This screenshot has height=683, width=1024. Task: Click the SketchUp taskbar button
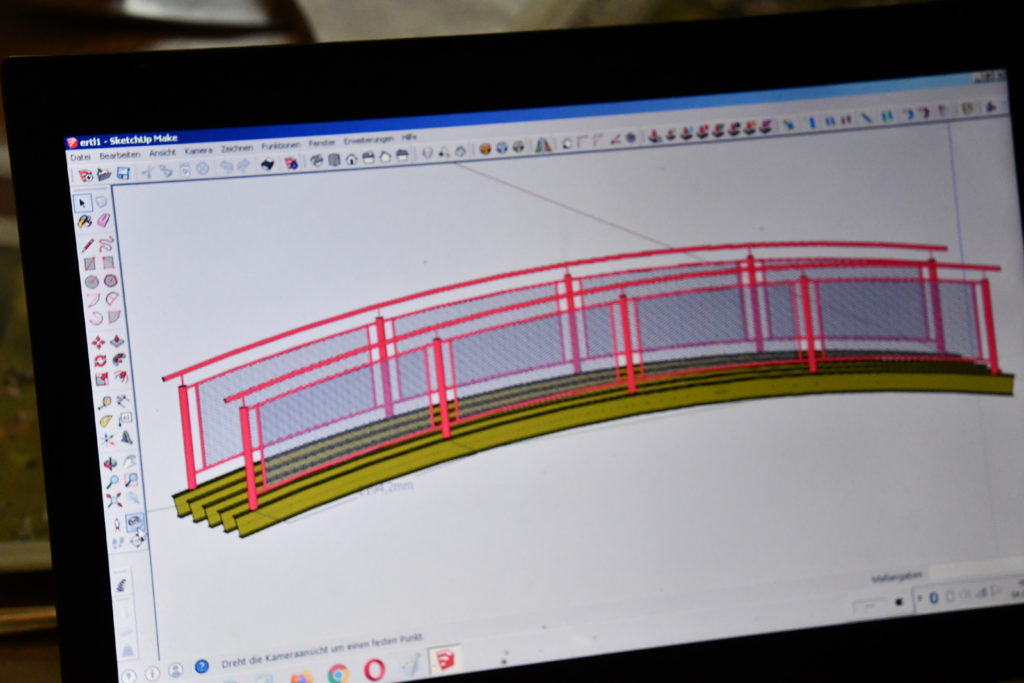(445, 661)
